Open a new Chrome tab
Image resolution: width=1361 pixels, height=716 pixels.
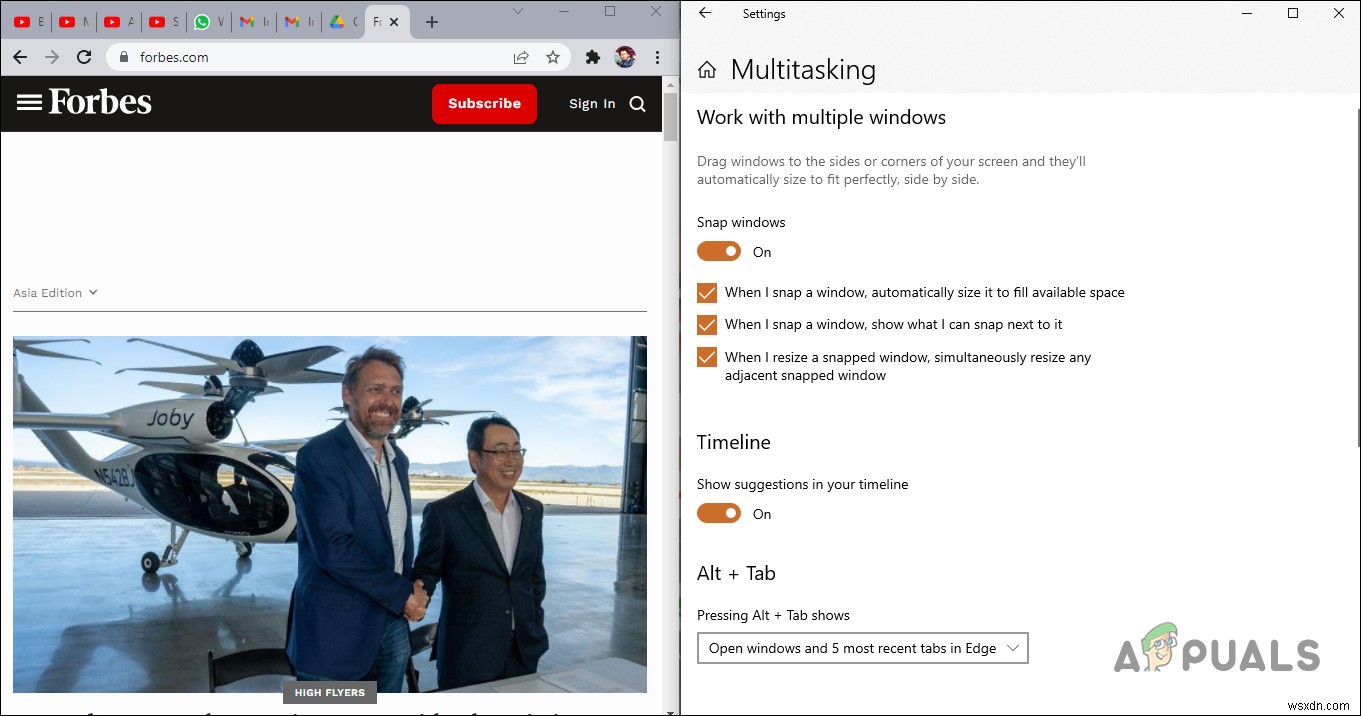(432, 22)
